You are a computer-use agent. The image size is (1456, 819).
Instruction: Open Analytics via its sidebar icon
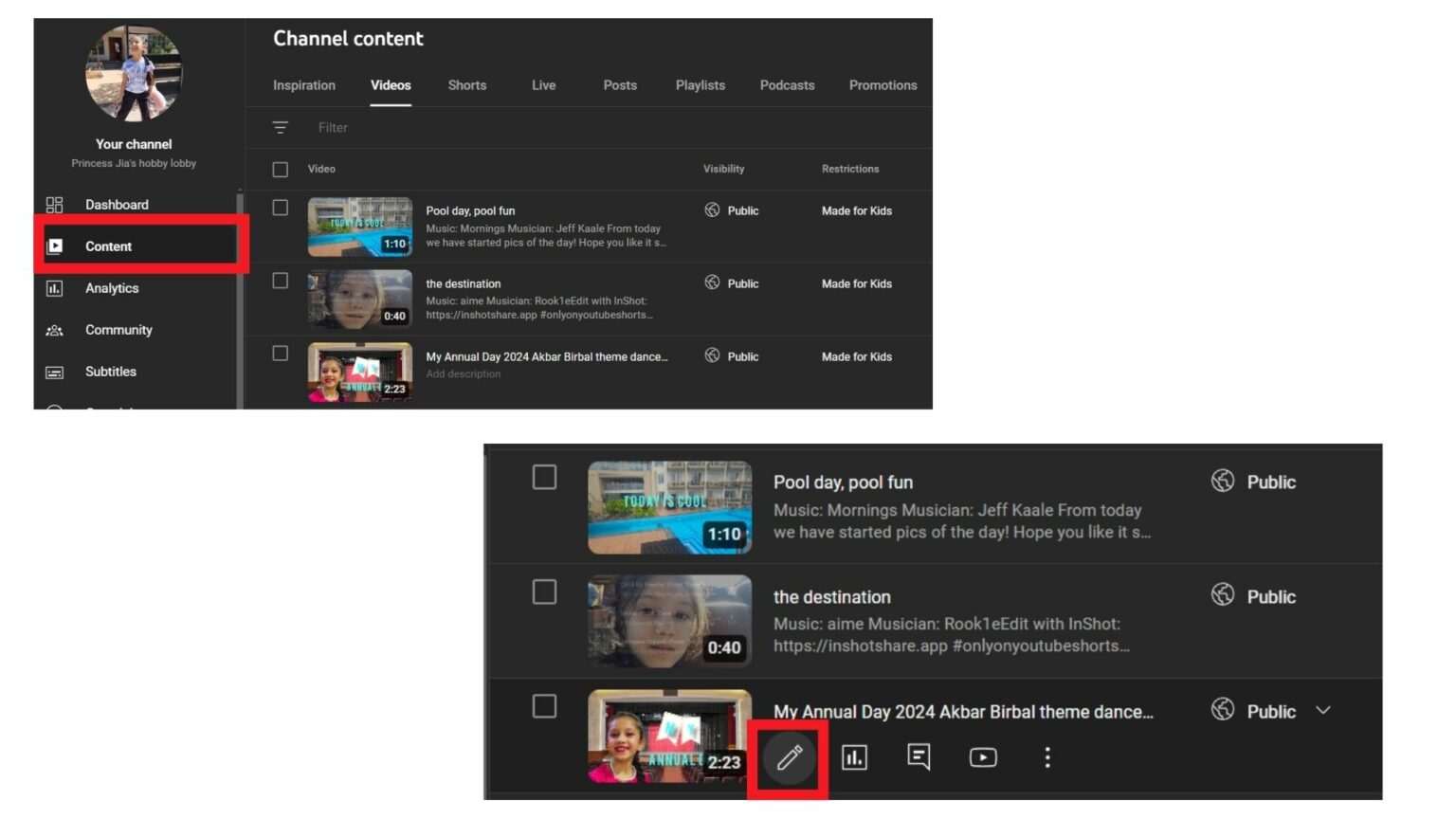point(54,287)
